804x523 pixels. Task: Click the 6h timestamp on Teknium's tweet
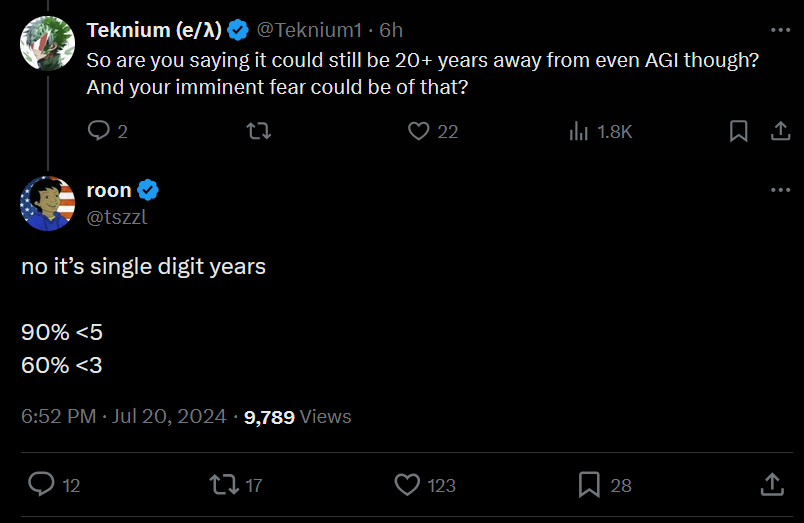click(391, 30)
